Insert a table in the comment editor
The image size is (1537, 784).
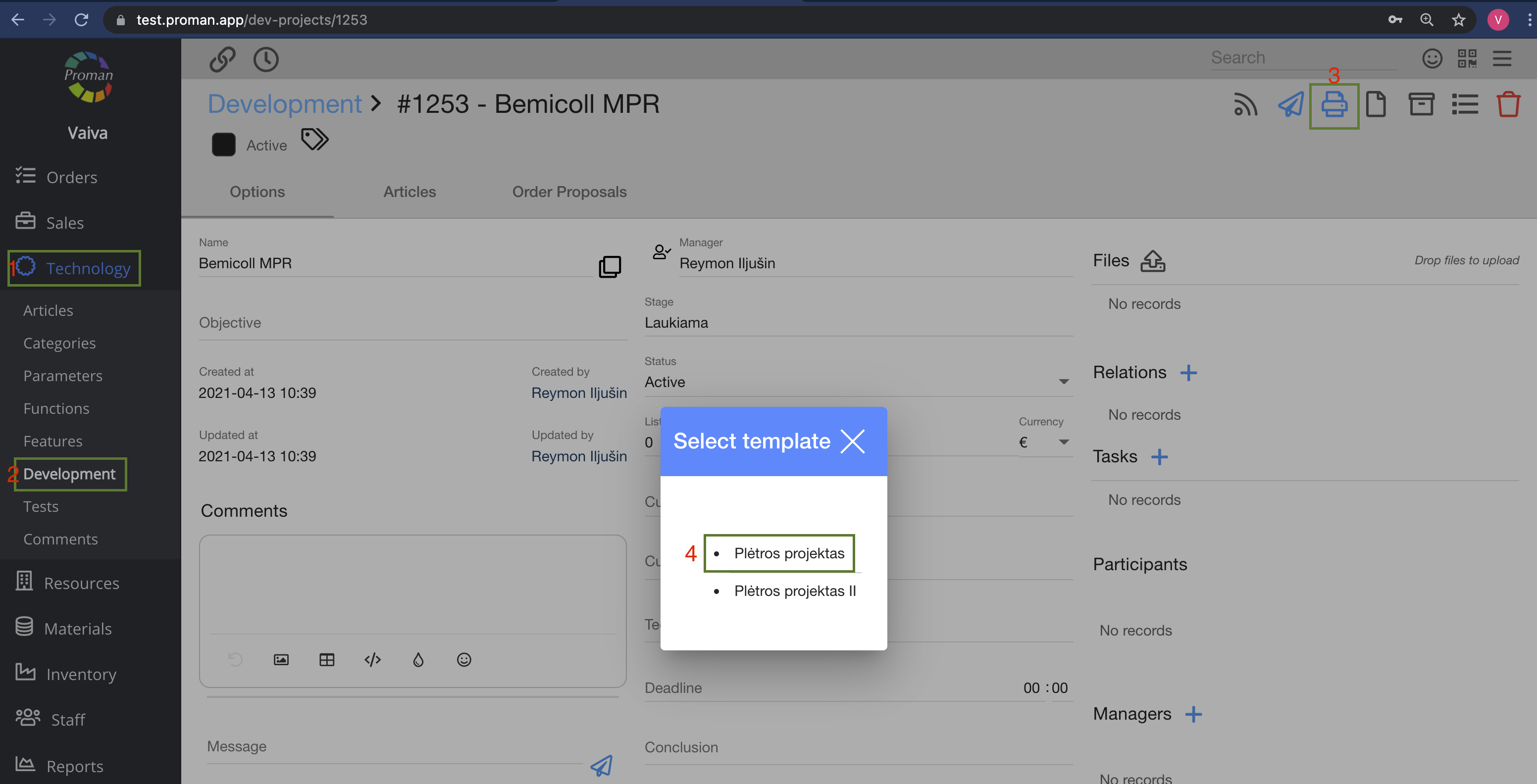coord(326,659)
